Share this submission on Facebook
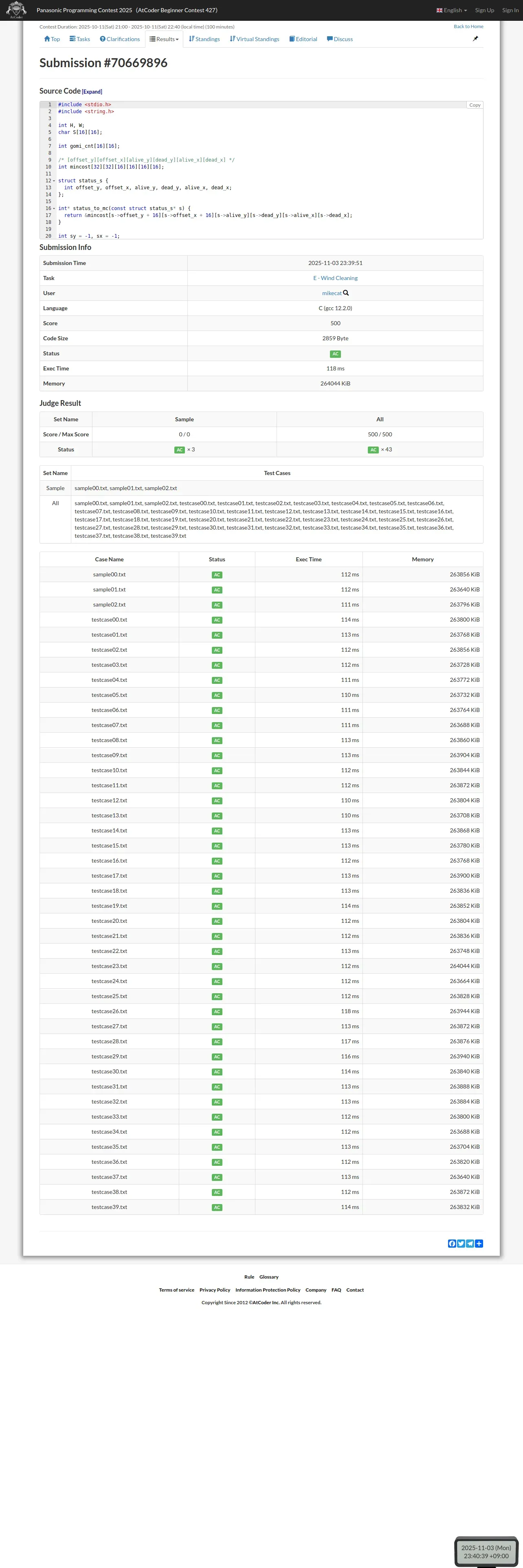 pyautogui.click(x=452, y=1244)
